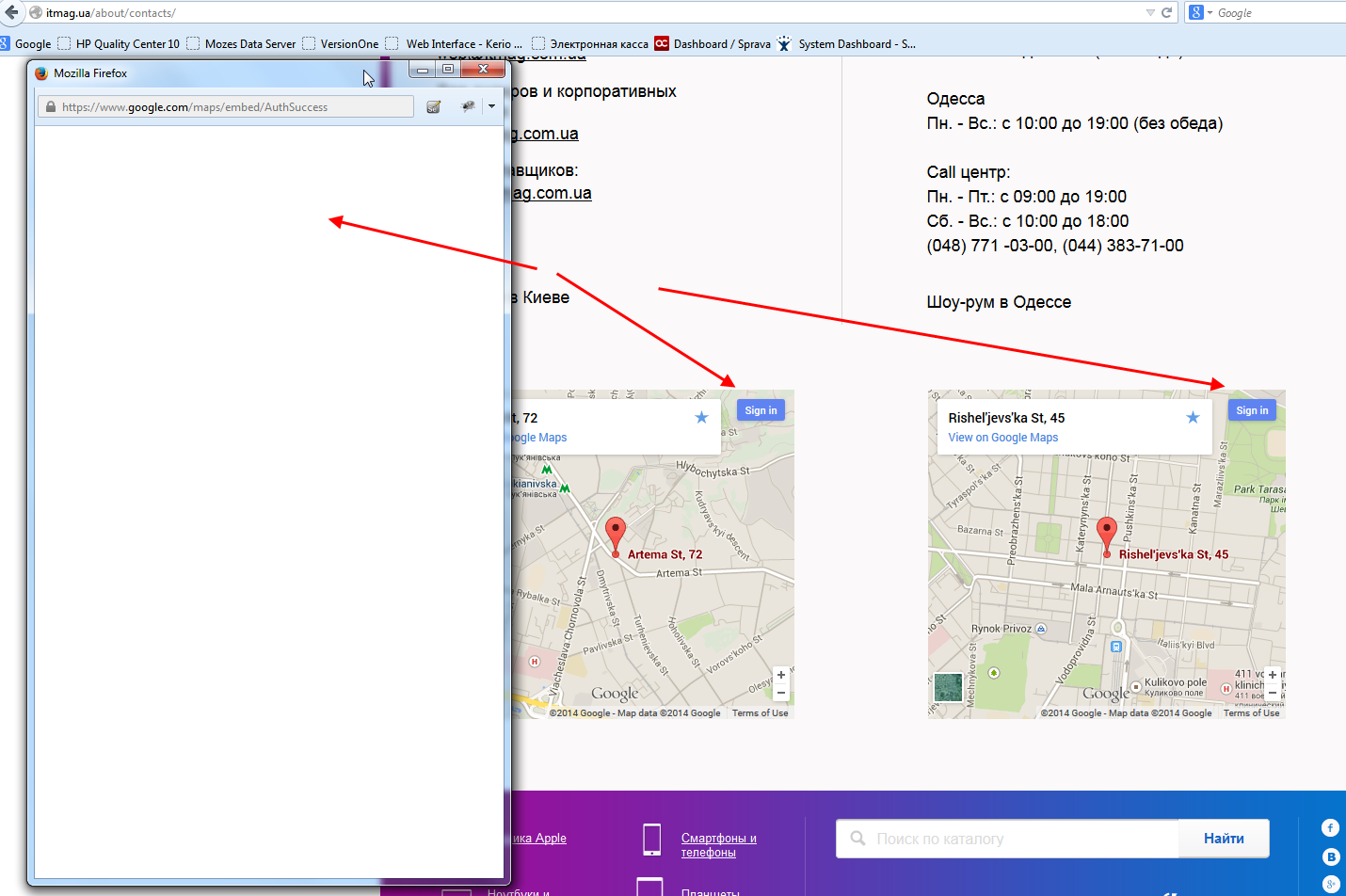1346x896 pixels.
Task: Open Terms of Use on Rishel'jevs'ka map
Action: click(1252, 713)
